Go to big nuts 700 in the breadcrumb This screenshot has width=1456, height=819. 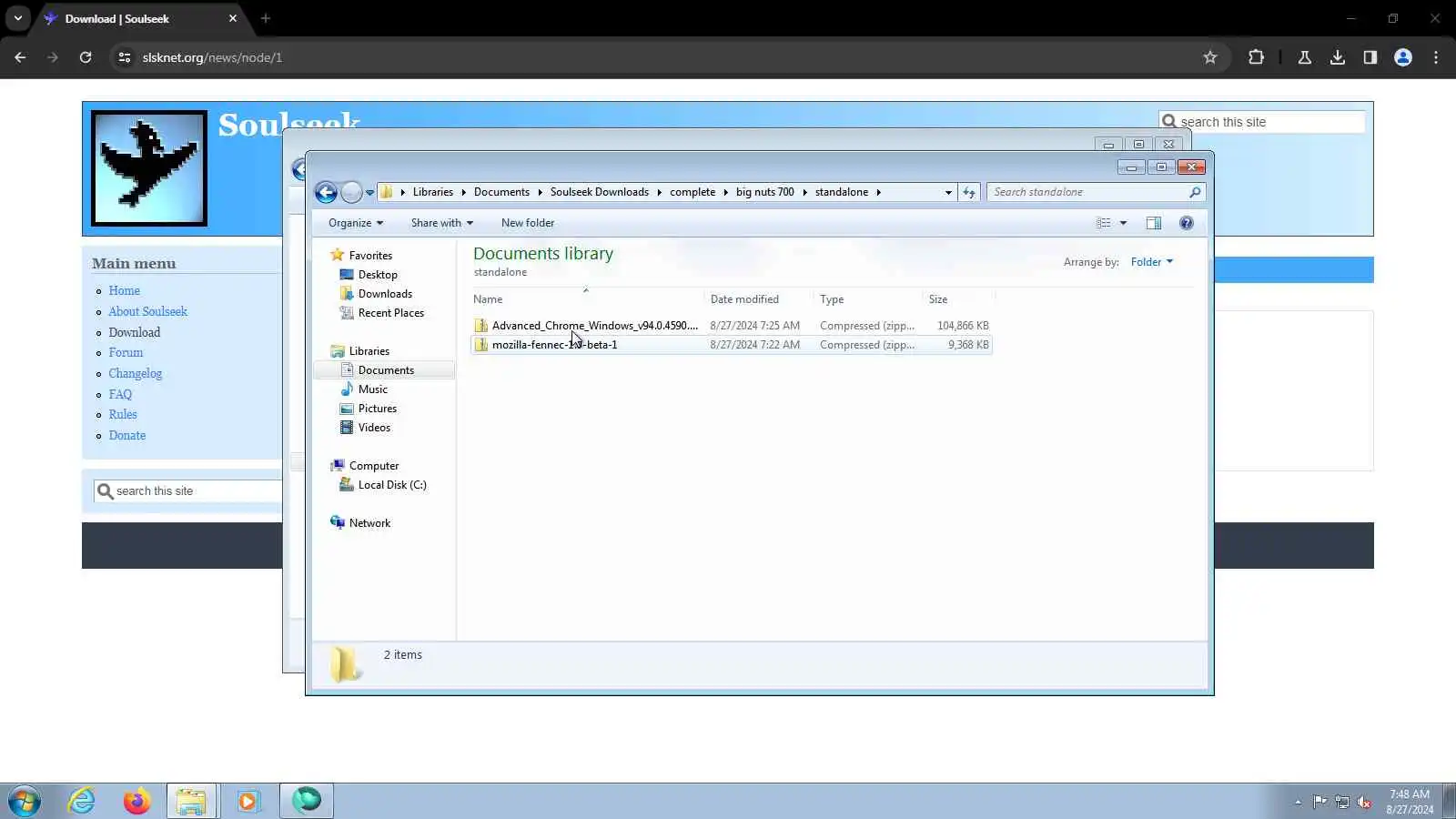click(765, 192)
